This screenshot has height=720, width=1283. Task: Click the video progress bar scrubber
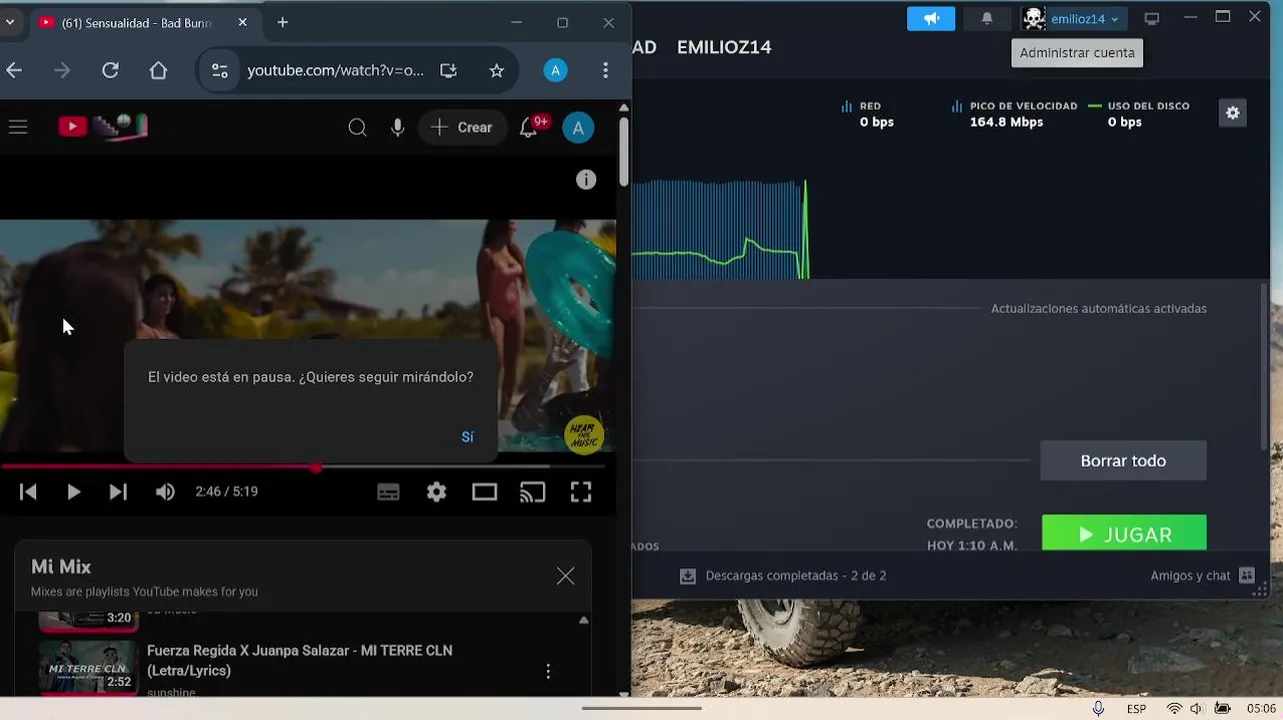[316, 467]
